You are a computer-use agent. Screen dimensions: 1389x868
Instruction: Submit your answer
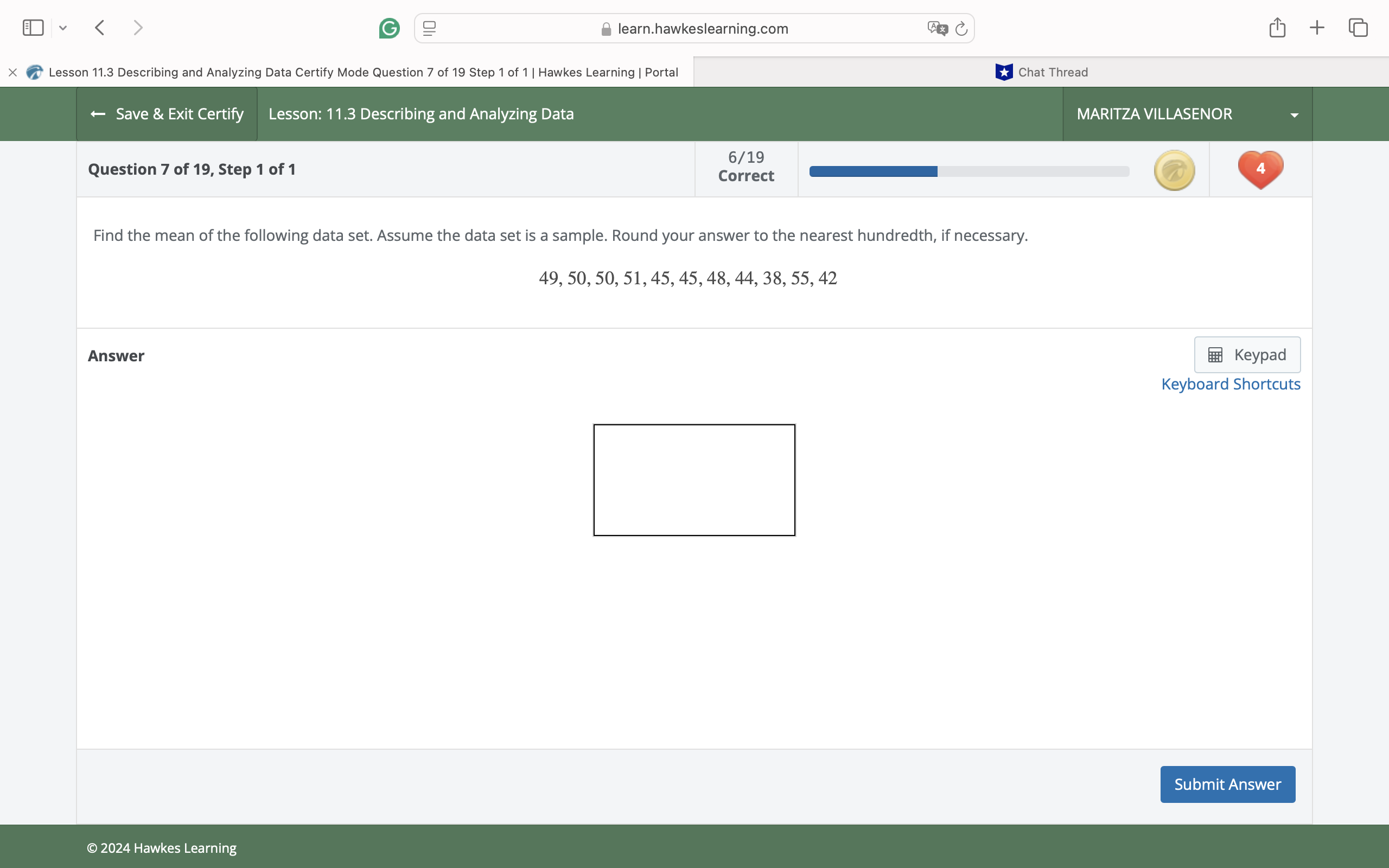tap(1227, 783)
